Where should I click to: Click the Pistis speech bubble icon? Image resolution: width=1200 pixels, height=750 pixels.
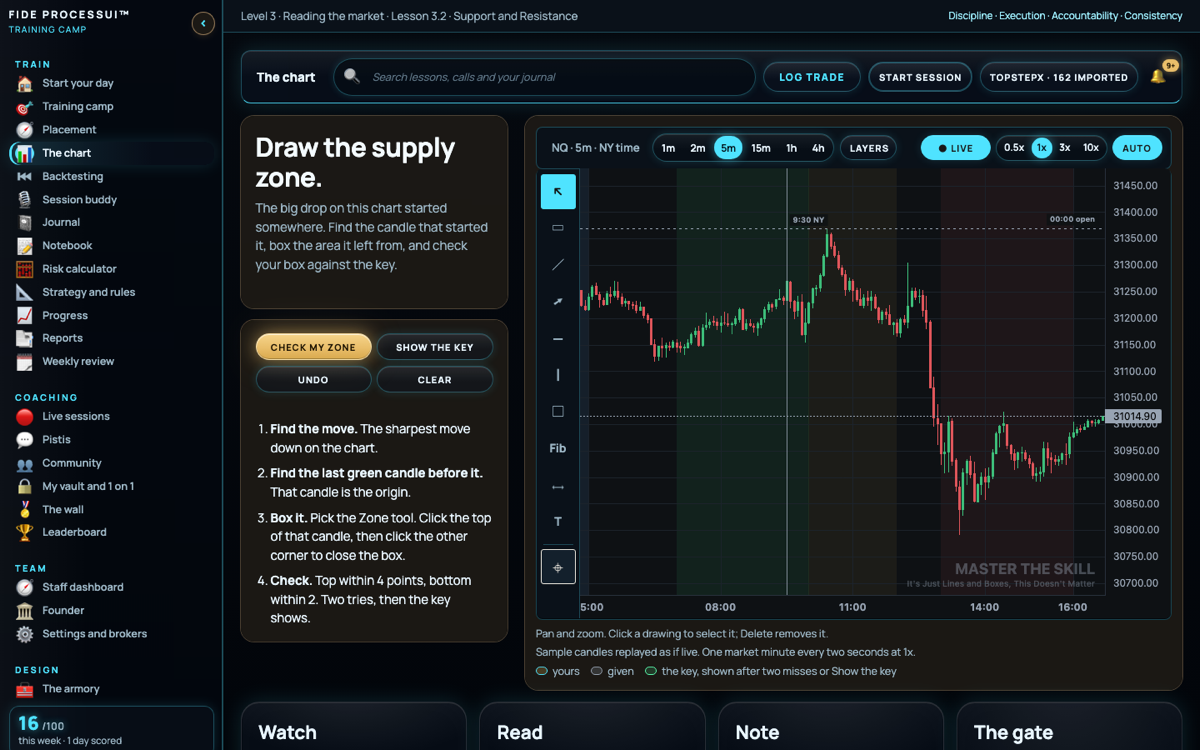click(x=25, y=440)
